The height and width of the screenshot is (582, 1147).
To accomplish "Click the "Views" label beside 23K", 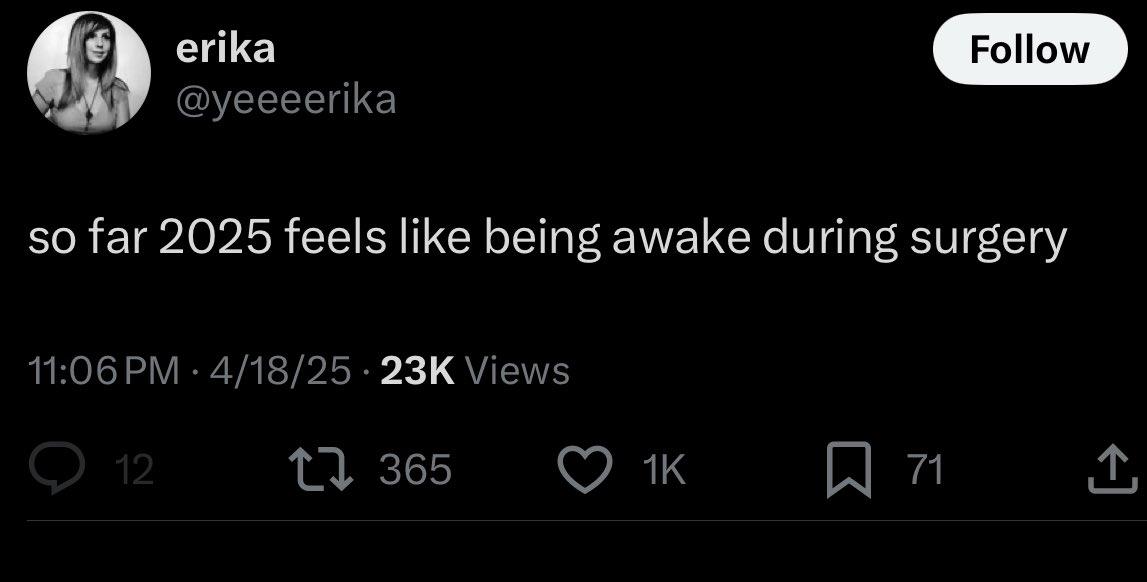I will click(518, 371).
